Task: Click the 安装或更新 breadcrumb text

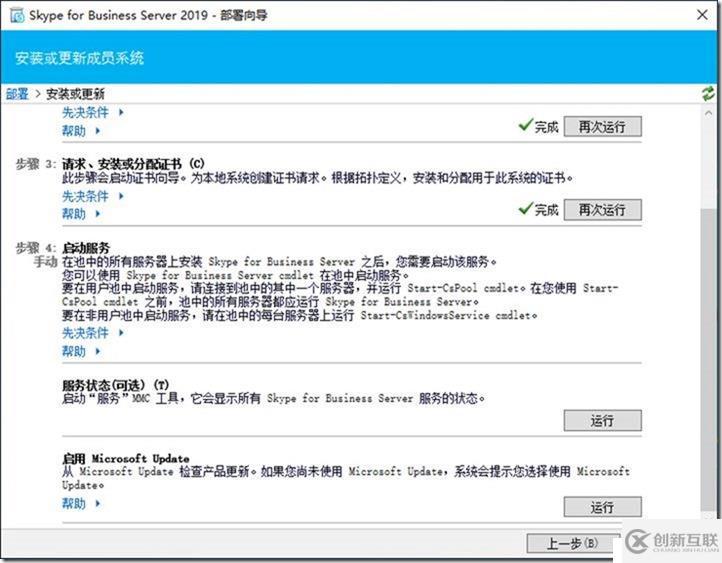Action: point(75,94)
